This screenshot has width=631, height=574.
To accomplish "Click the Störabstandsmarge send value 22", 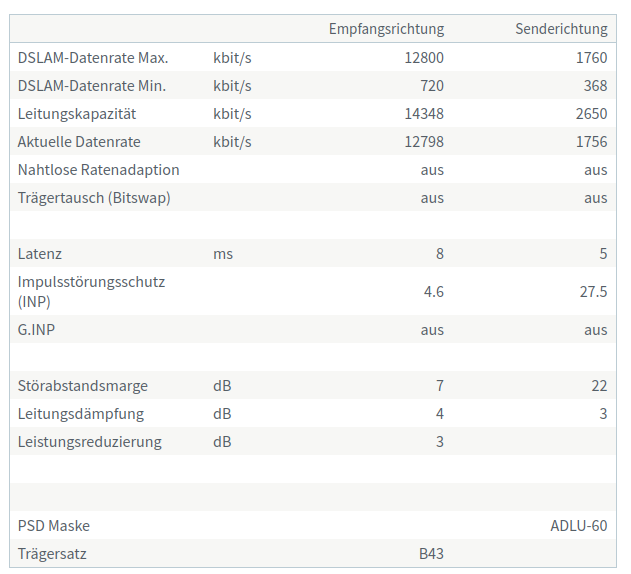I will coord(599,386).
